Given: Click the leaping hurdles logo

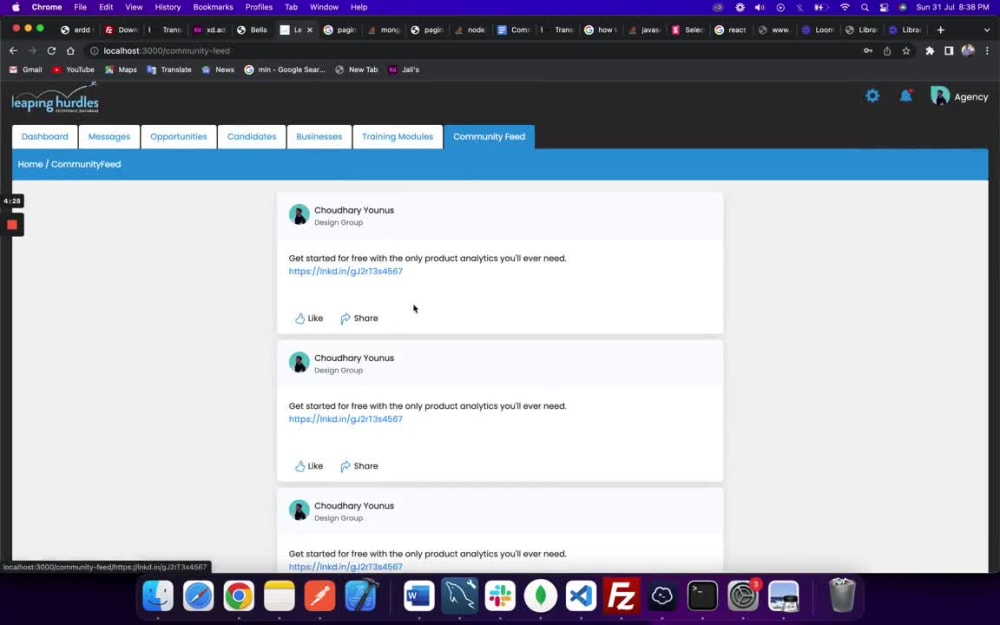Looking at the screenshot, I should pyautogui.click(x=55, y=98).
